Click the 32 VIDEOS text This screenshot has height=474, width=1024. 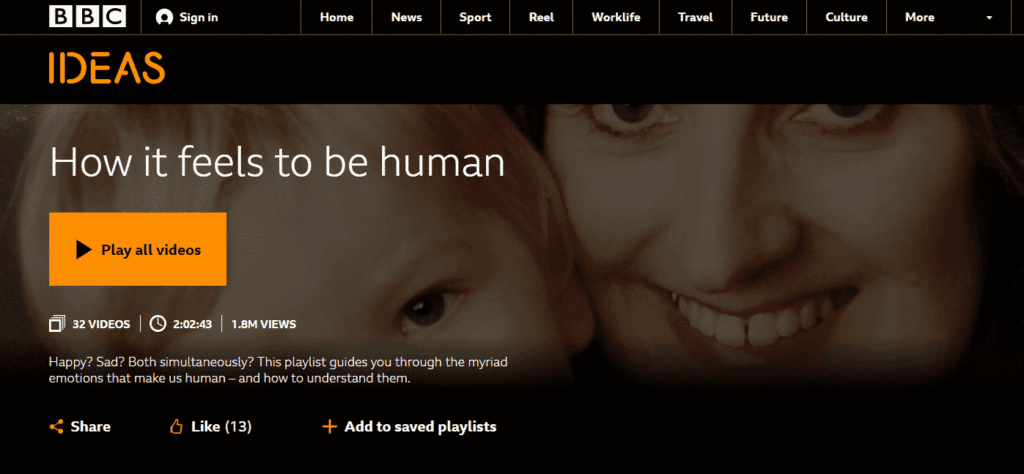pyautogui.click(x=101, y=324)
